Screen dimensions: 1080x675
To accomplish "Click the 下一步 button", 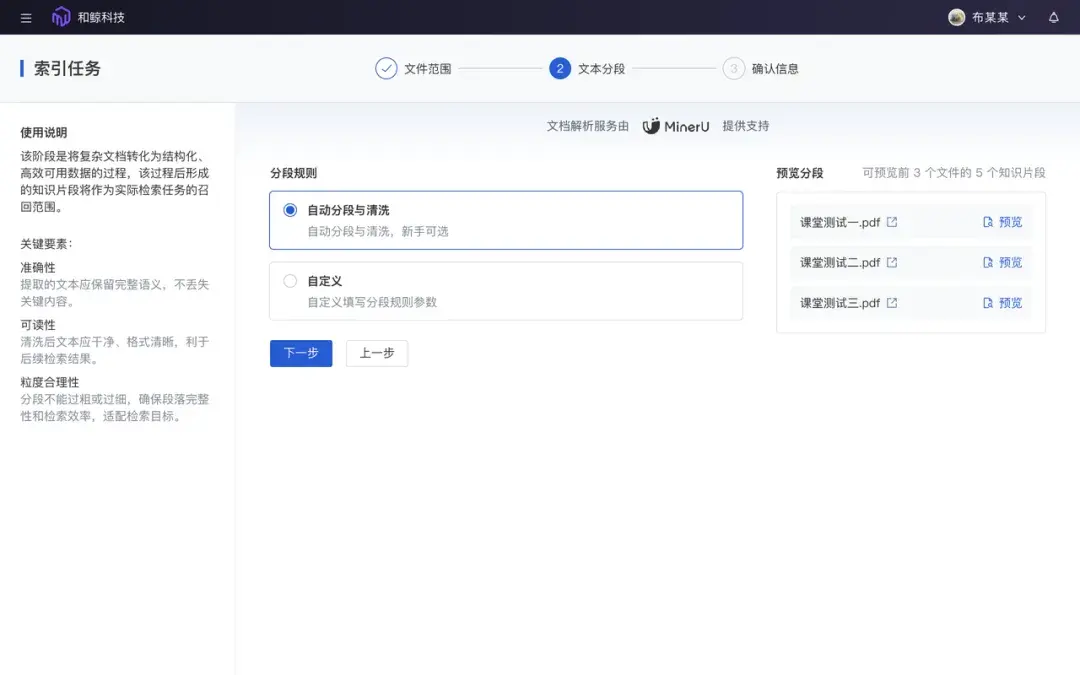I will pyautogui.click(x=300, y=353).
